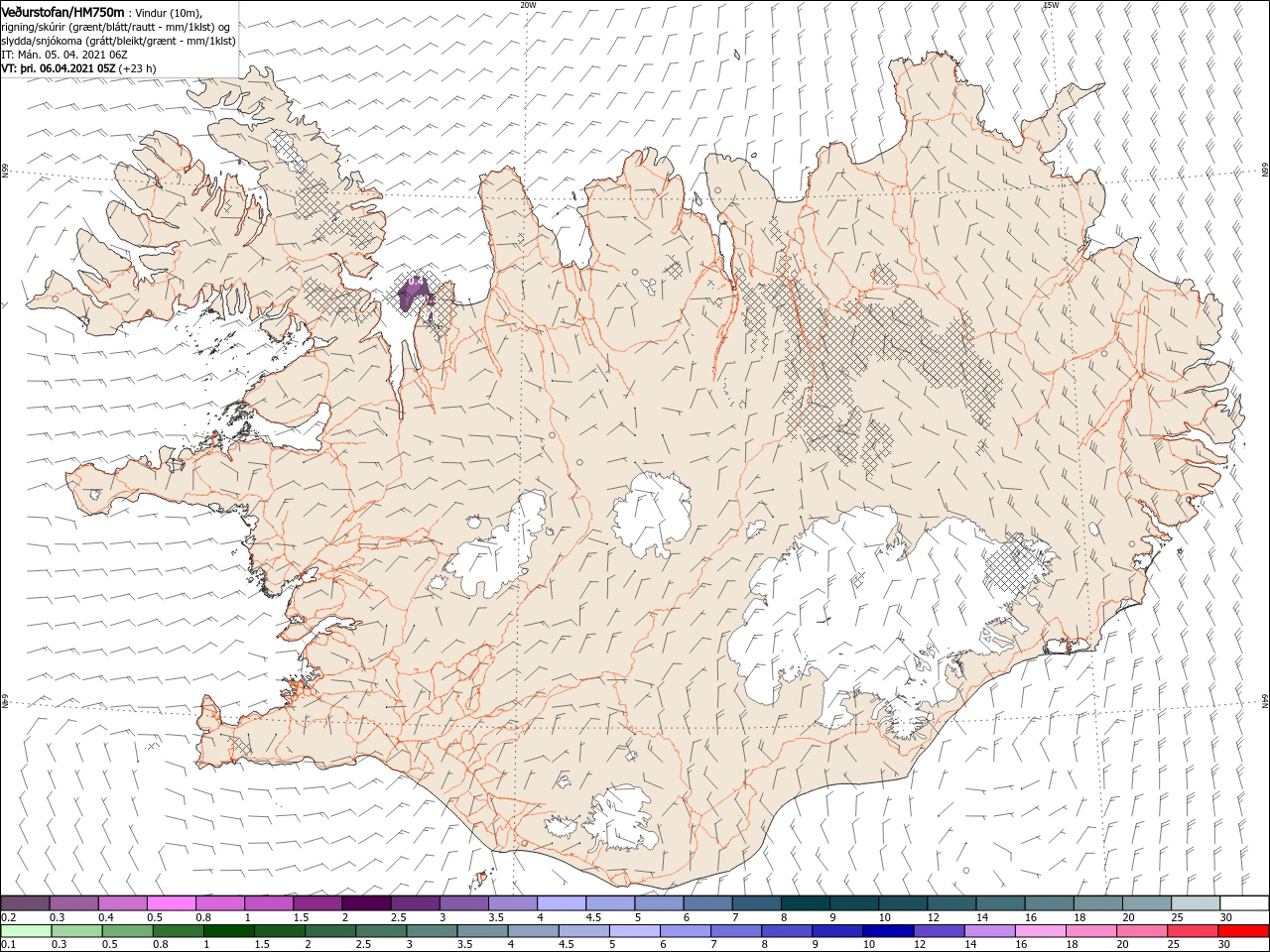Viewport: 1270px width, 952px height.
Task: Select lower legend violet swatch 12 to 14
Action: point(939,931)
